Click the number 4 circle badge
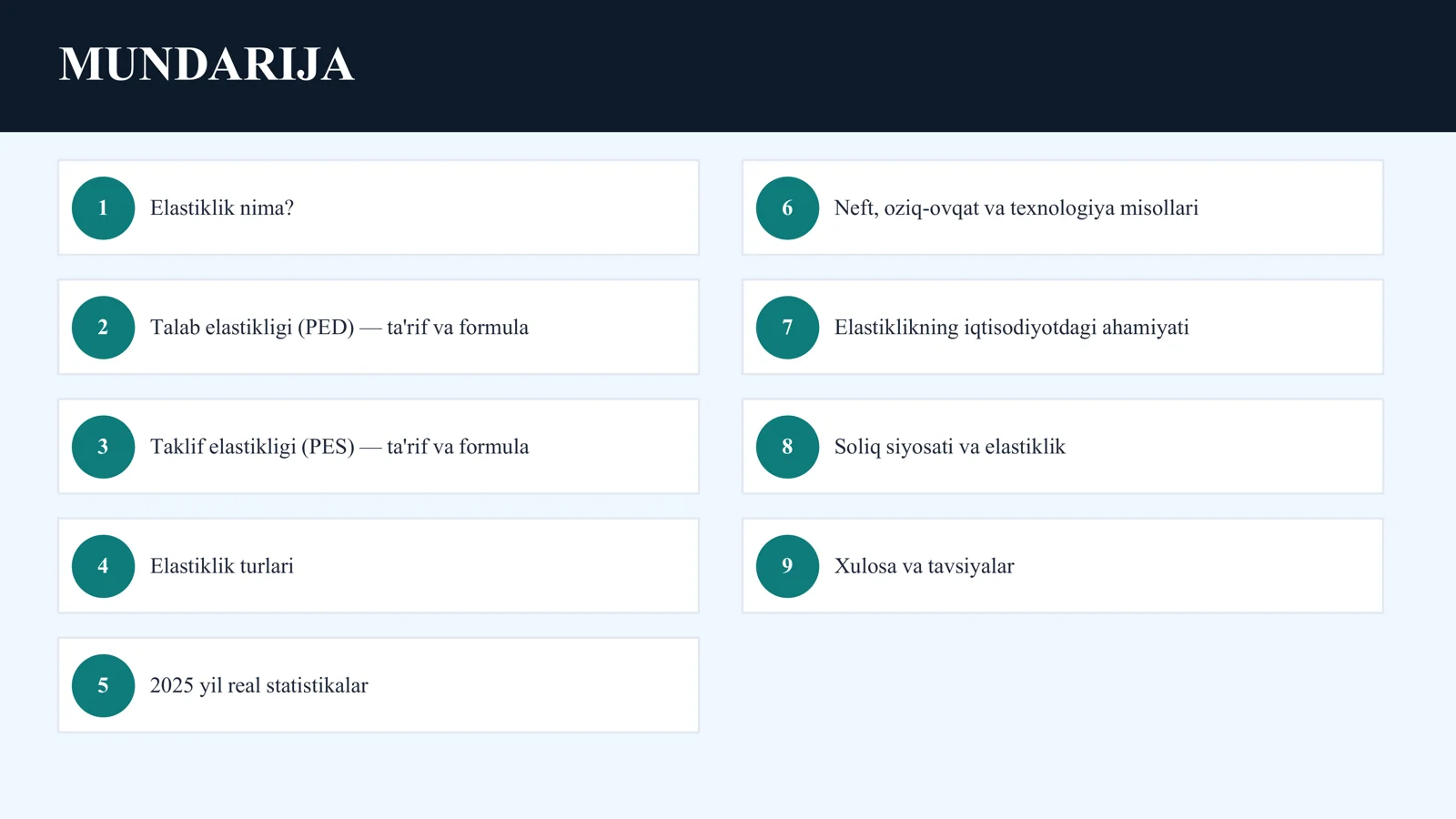Screen dimensions: 1456x819 (103, 565)
